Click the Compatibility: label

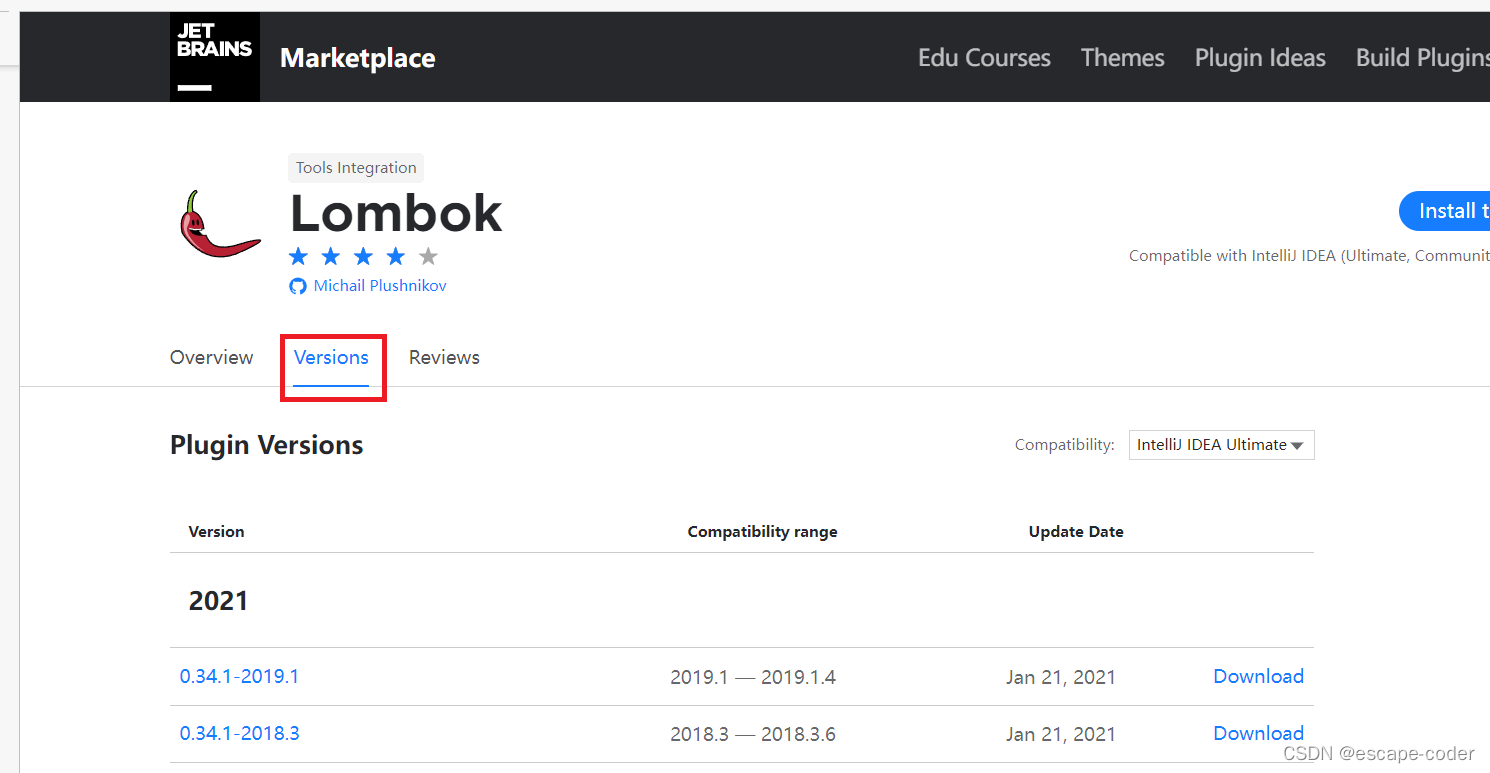coord(1064,445)
